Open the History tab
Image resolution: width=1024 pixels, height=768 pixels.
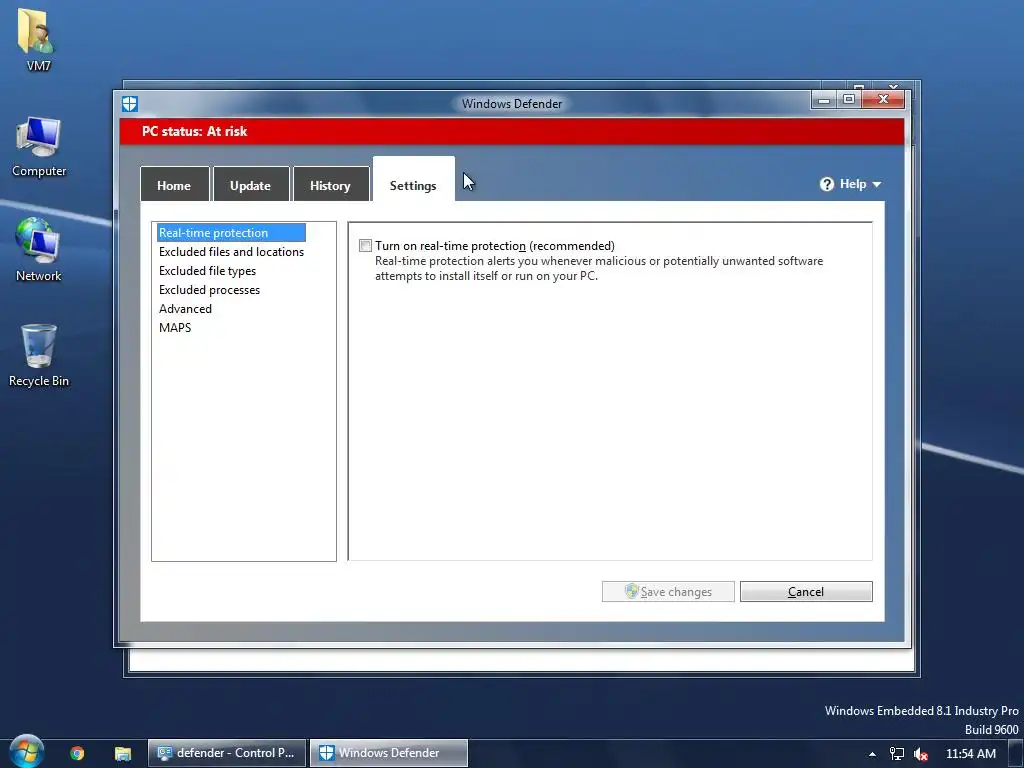tap(330, 185)
